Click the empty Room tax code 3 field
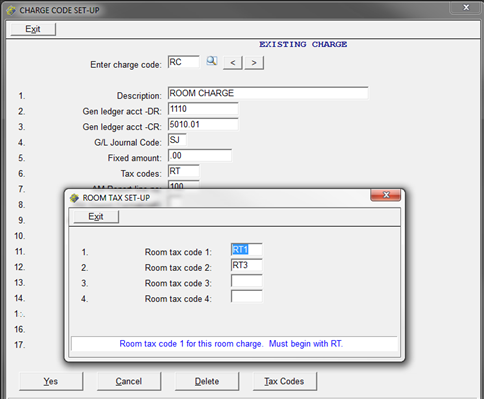Screen dimensions: 484x399 [x=246, y=281]
